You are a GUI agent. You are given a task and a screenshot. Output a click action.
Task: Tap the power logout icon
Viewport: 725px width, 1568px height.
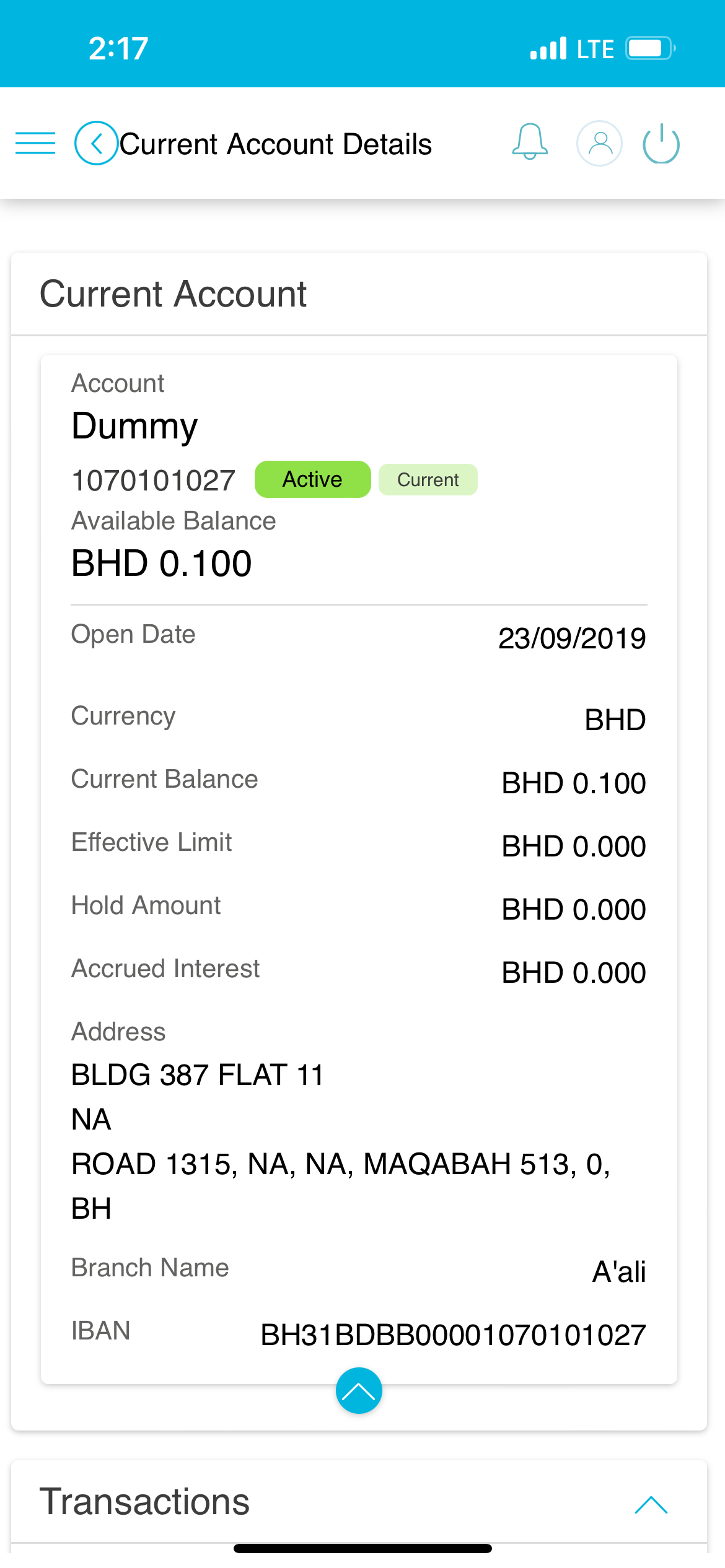661,143
